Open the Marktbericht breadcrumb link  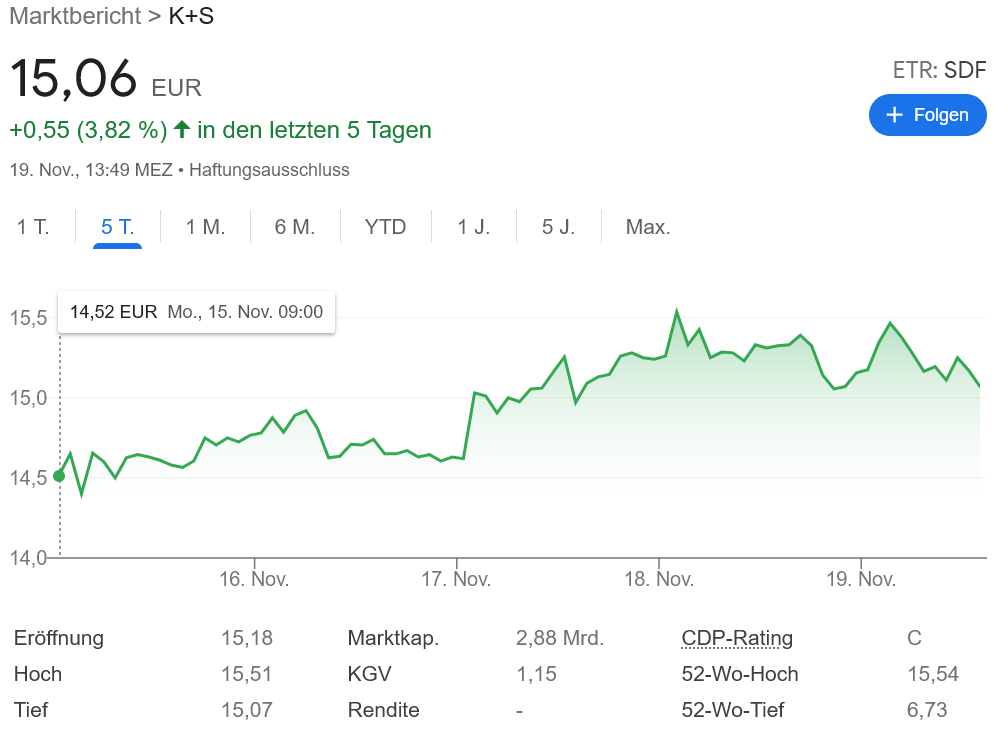point(75,16)
